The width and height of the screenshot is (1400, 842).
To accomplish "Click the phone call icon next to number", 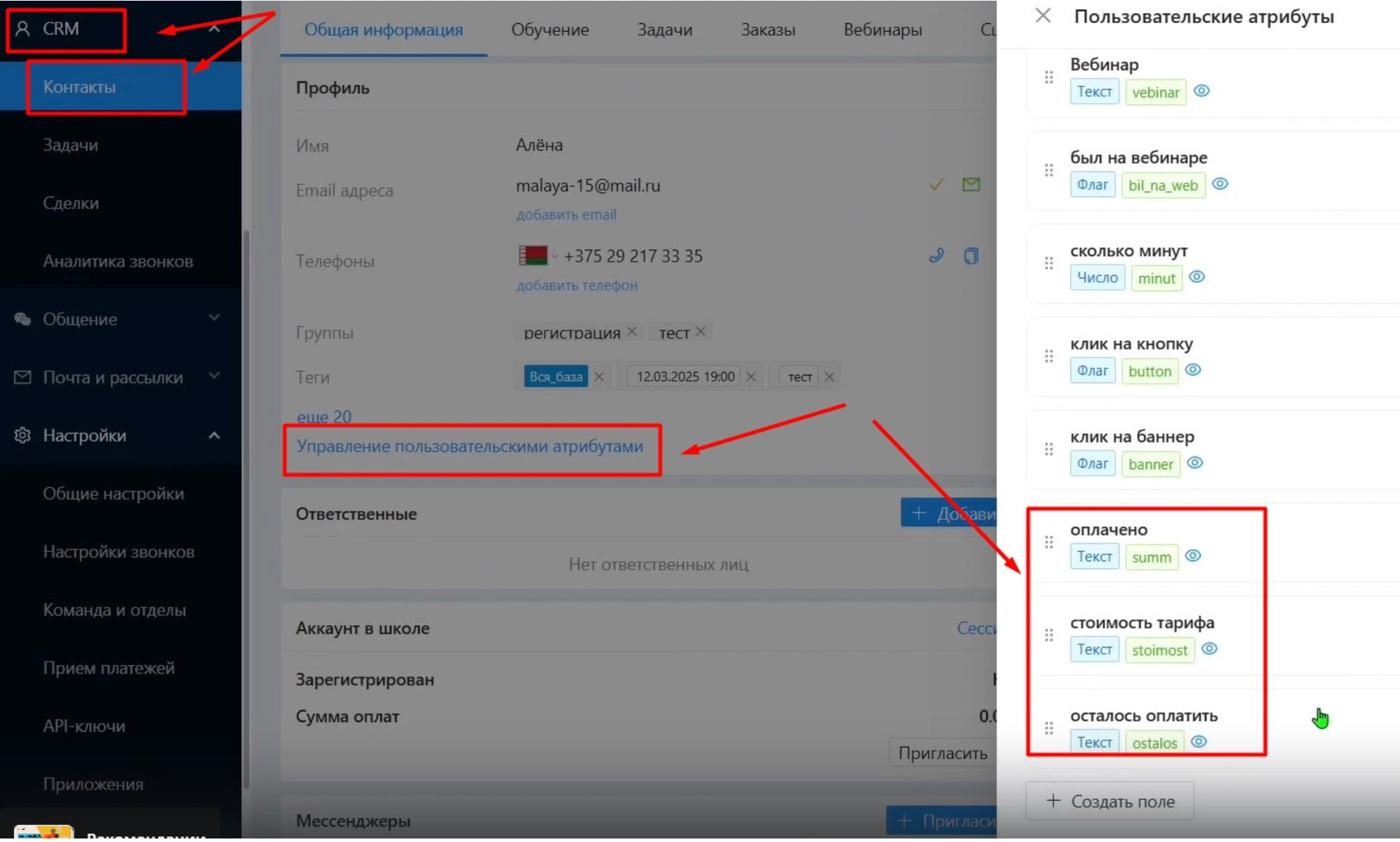I will coord(936,255).
